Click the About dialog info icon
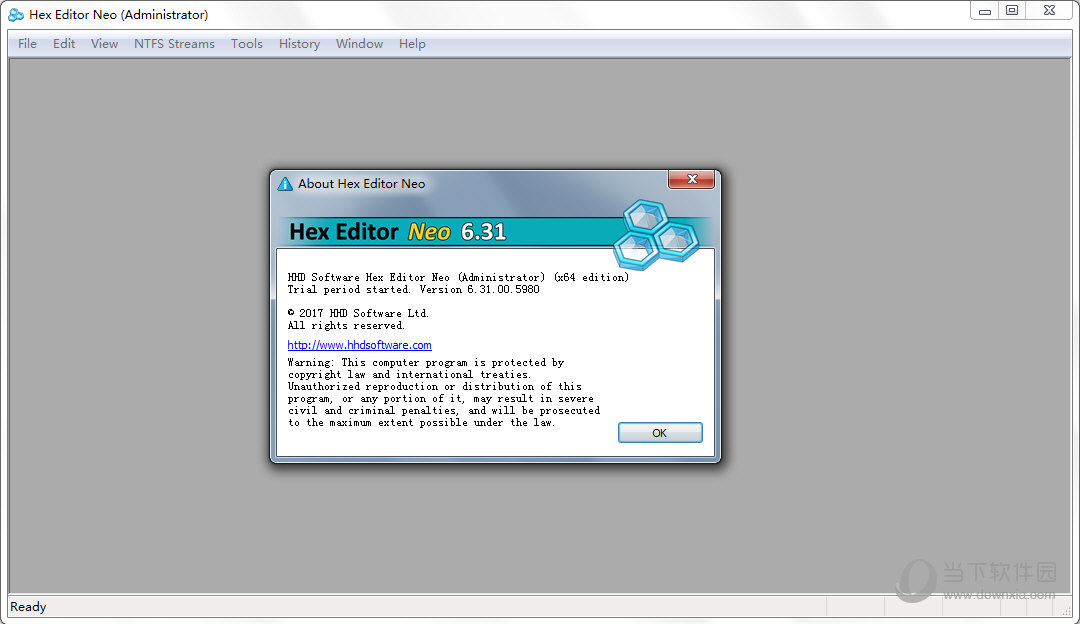The height and width of the screenshot is (624, 1080). click(284, 184)
